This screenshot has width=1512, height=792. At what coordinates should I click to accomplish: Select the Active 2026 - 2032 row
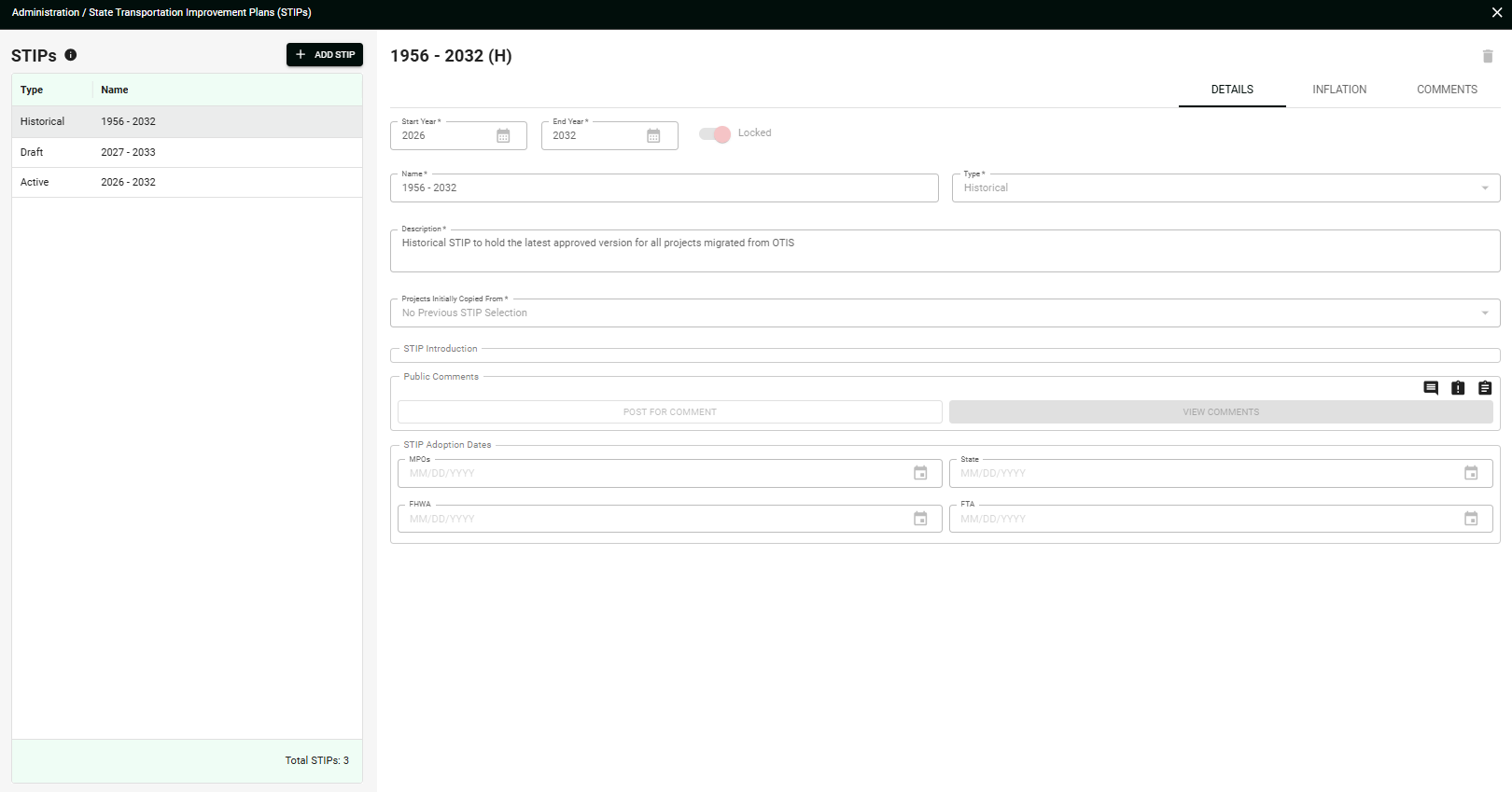click(x=187, y=182)
